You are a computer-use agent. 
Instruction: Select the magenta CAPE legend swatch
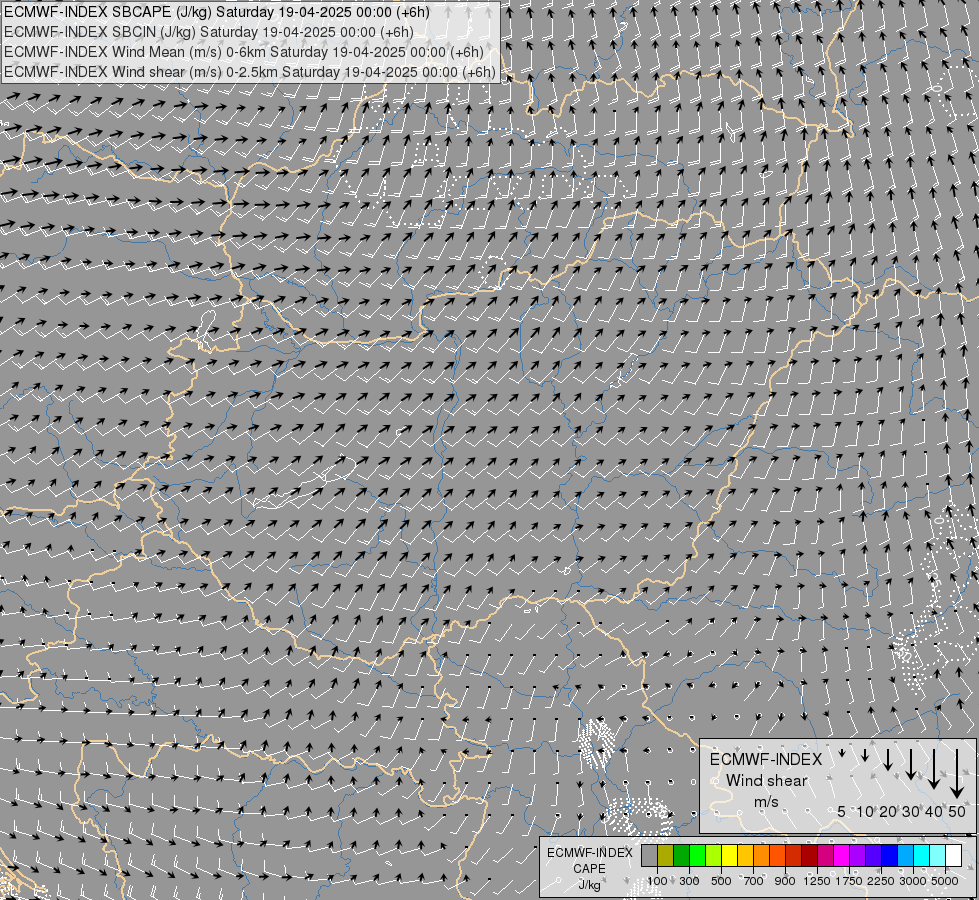tap(842, 855)
